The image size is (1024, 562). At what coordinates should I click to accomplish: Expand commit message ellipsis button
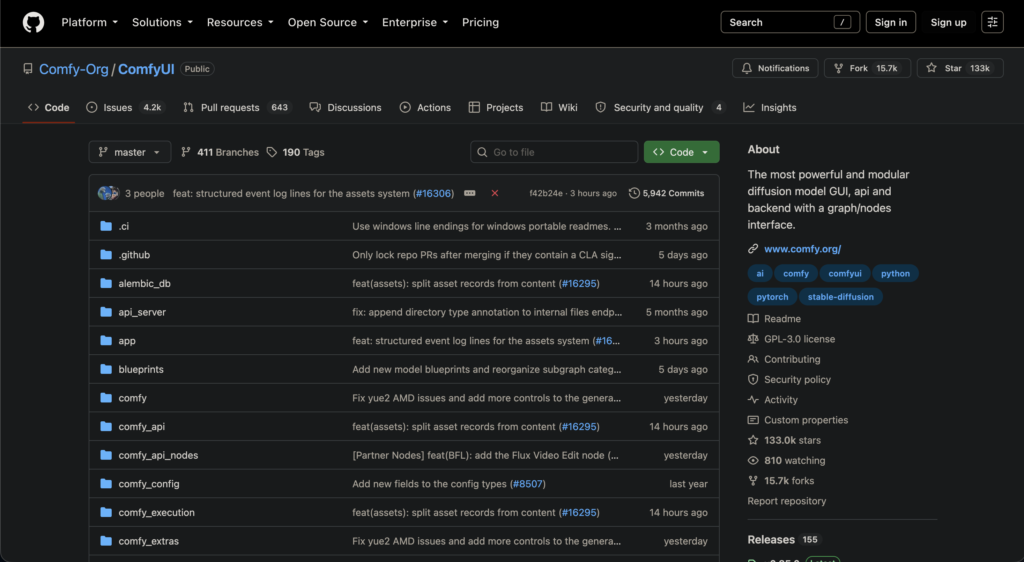[x=470, y=193]
